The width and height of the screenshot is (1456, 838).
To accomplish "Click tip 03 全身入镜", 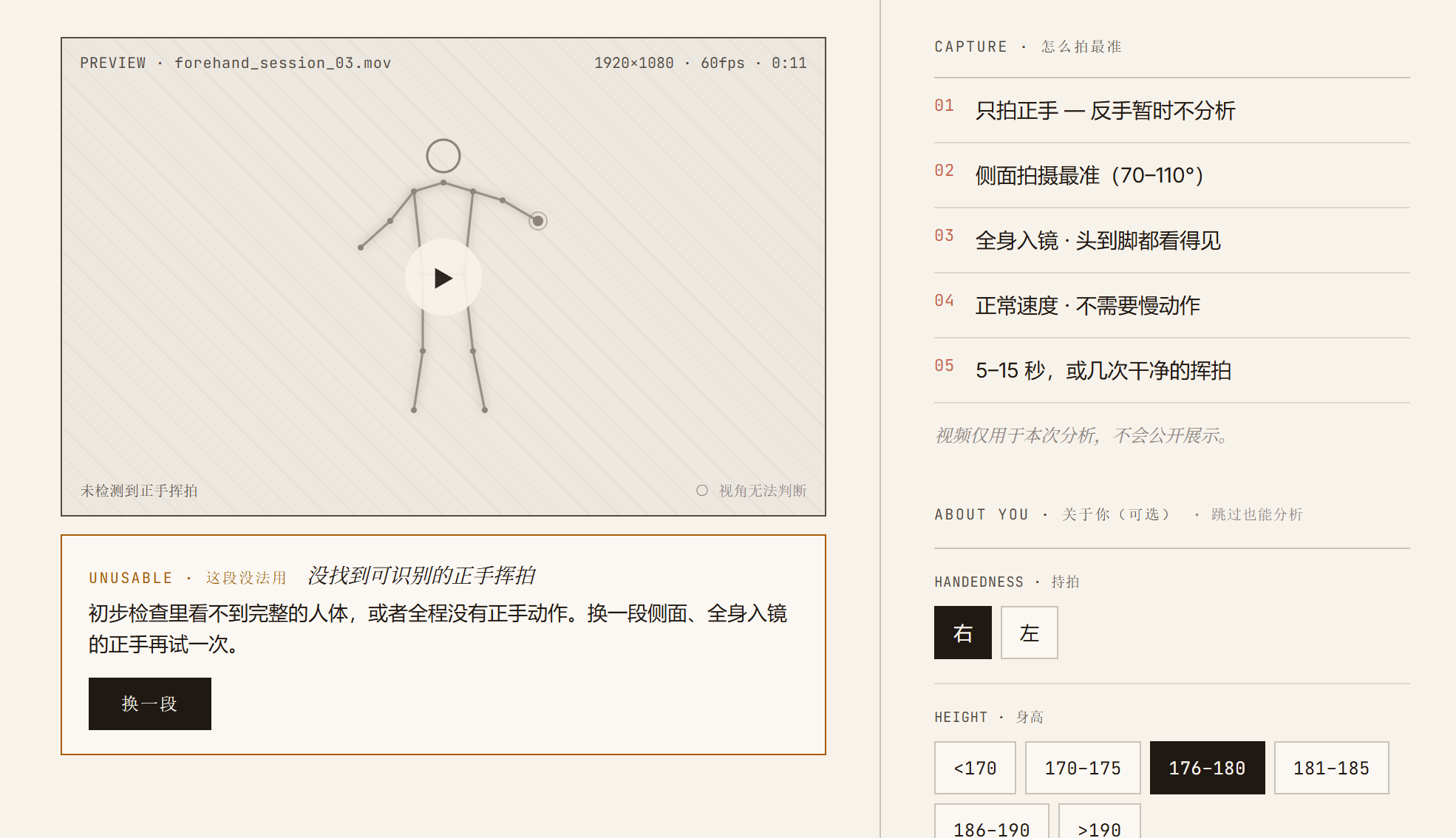I will pyautogui.click(x=1172, y=240).
